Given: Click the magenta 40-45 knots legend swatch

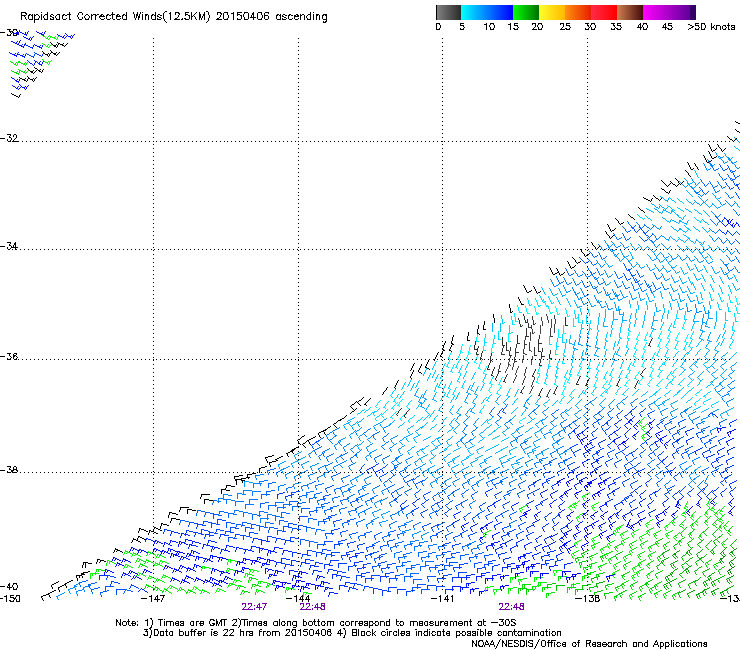Looking at the screenshot, I should coord(656,12).
